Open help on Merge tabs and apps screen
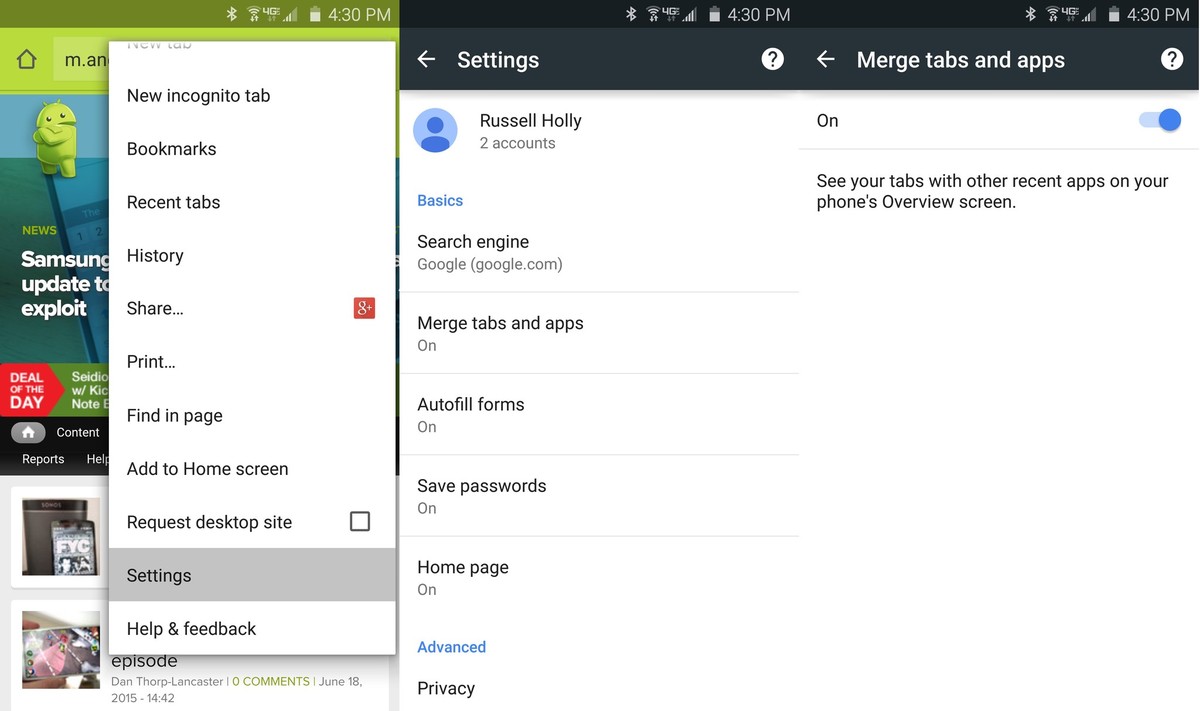Screen dimensions: 1200x711 click(x=1171, y=60)
